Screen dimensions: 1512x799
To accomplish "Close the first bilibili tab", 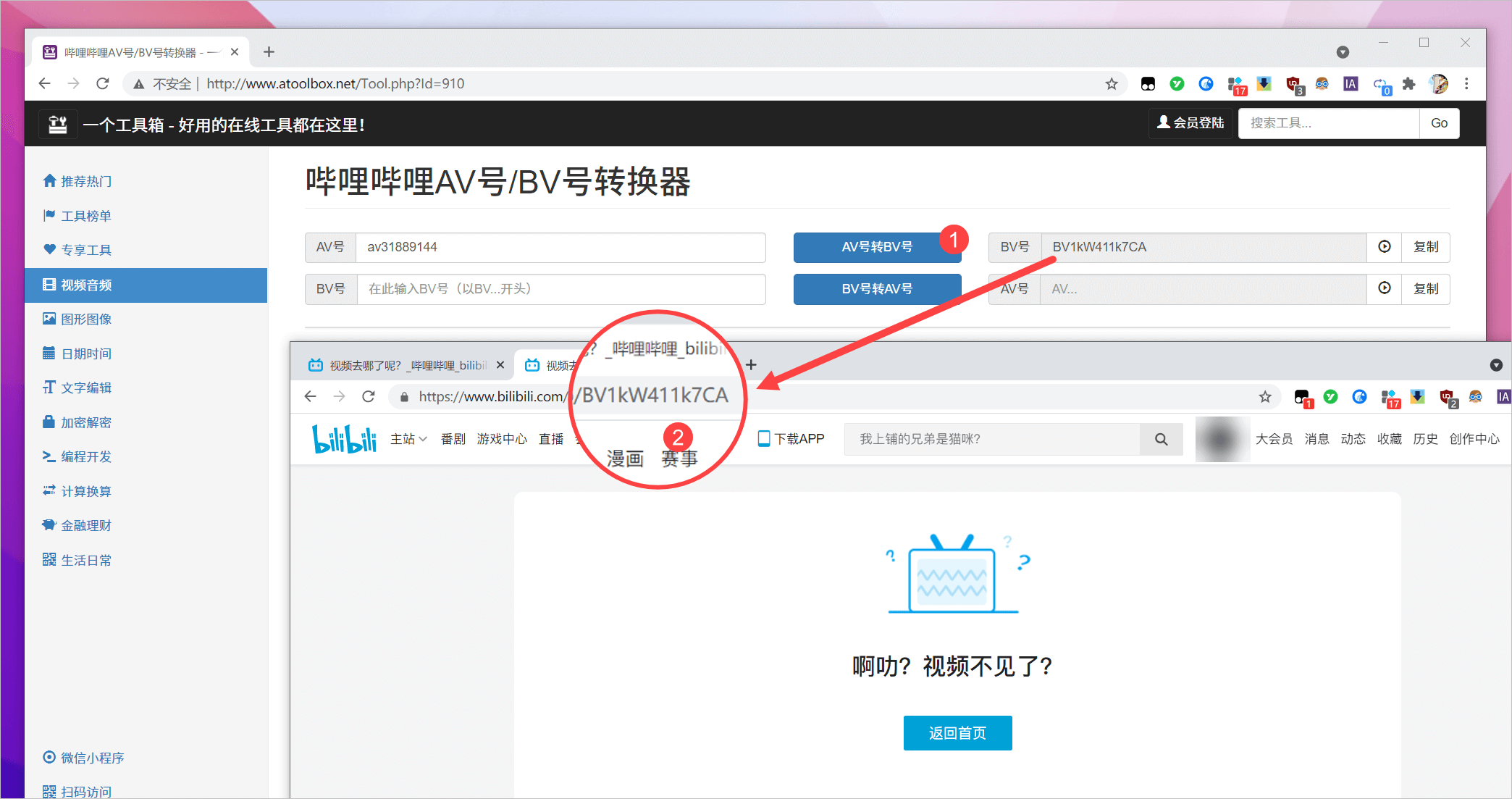I will click(x=500, y=365).
